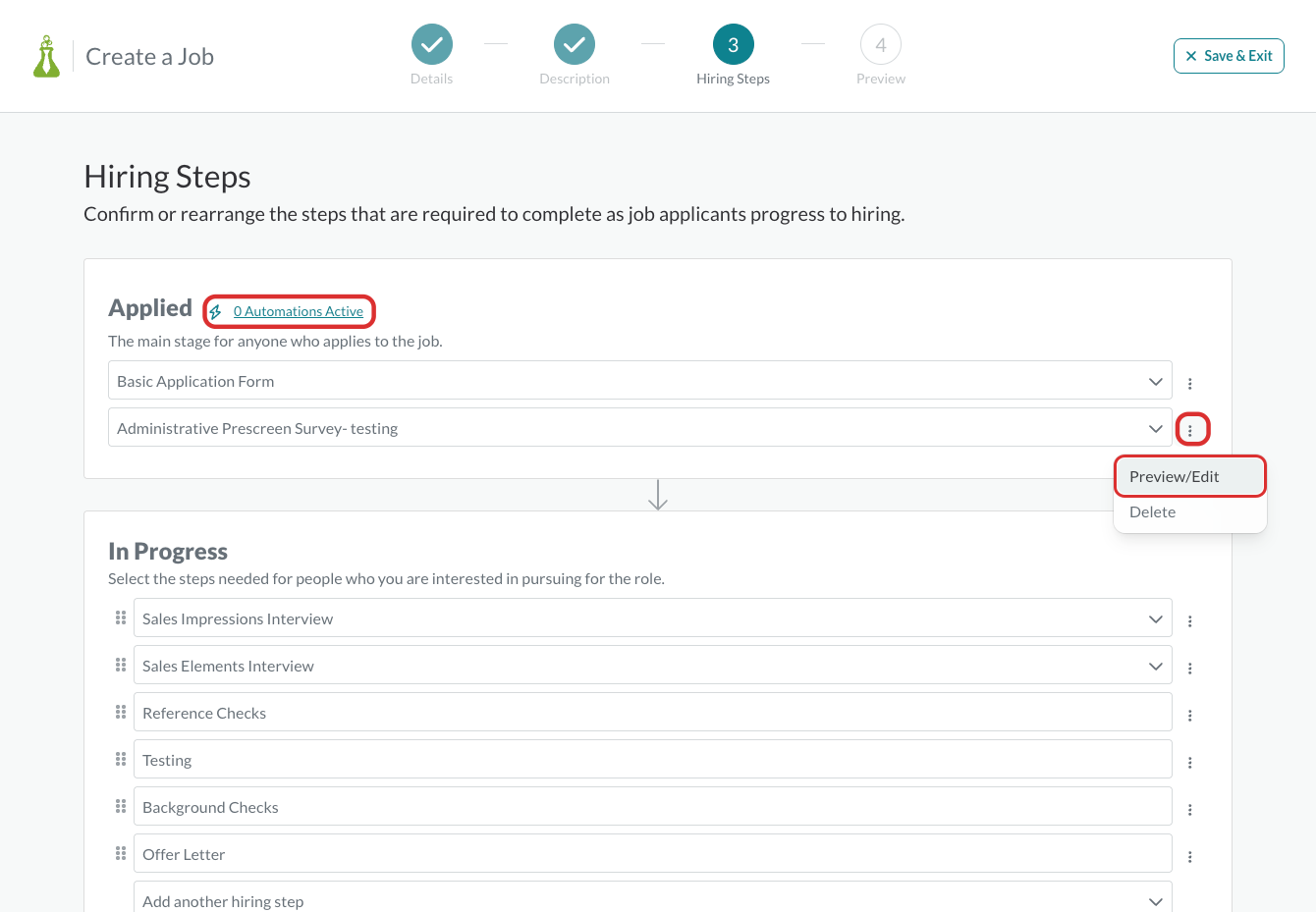Click the green flask logo icon
The image size is (1316, 912).
(46, 57)
